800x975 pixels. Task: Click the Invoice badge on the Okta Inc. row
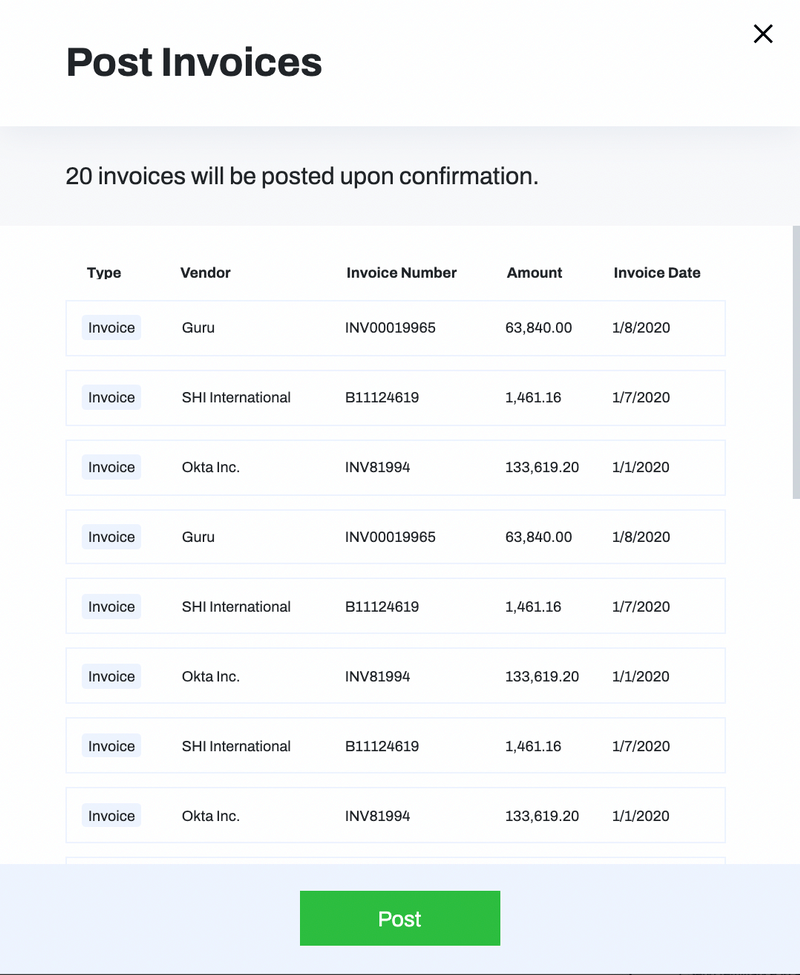tap(110, 467)
